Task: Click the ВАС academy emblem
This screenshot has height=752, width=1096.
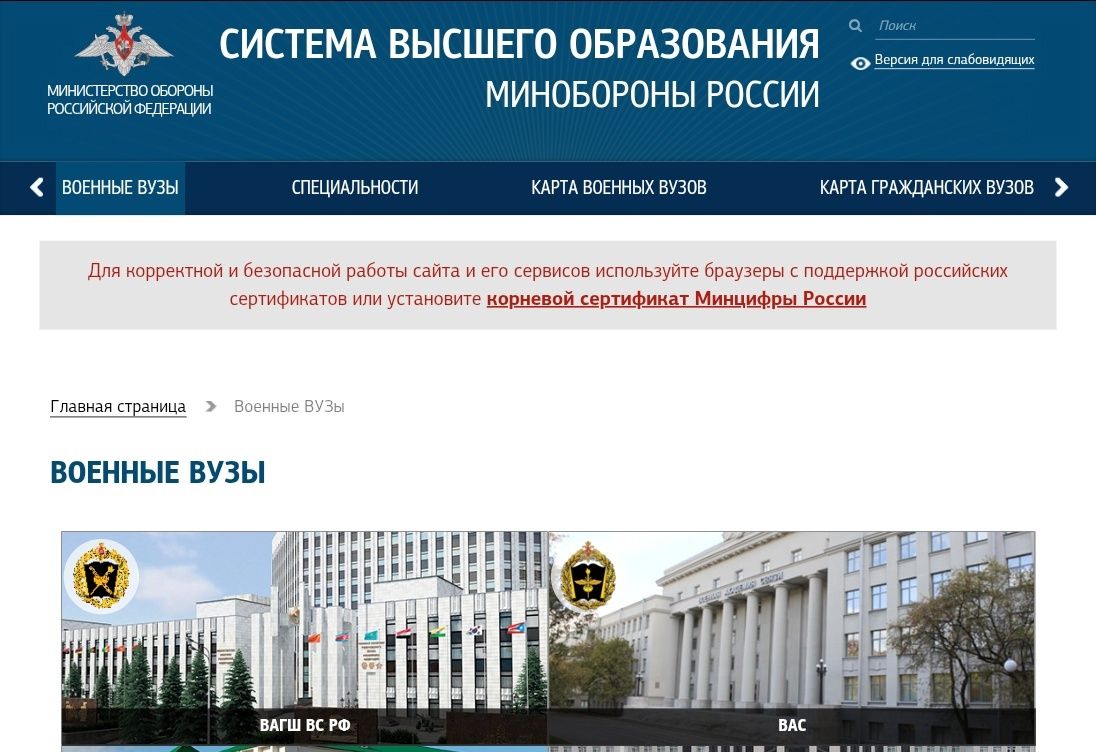Action: tap(589, 576)
